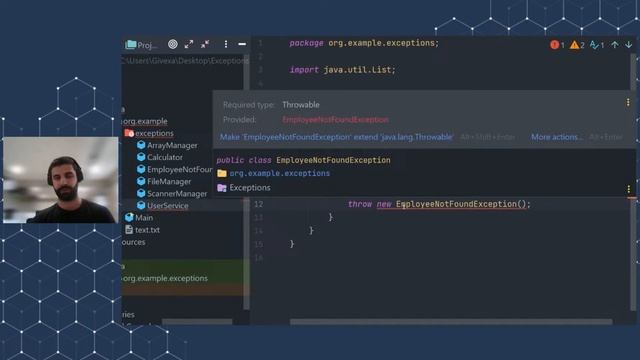Select UserService in the project tree
The height and width of the screenshot is (360, 640).
click(168, 206)
